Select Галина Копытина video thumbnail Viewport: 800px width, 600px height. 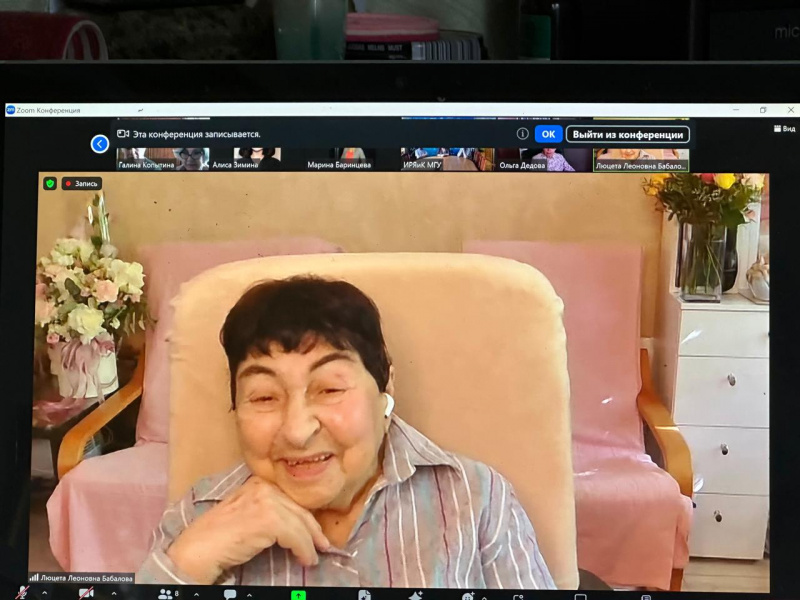tap(163, 159)
